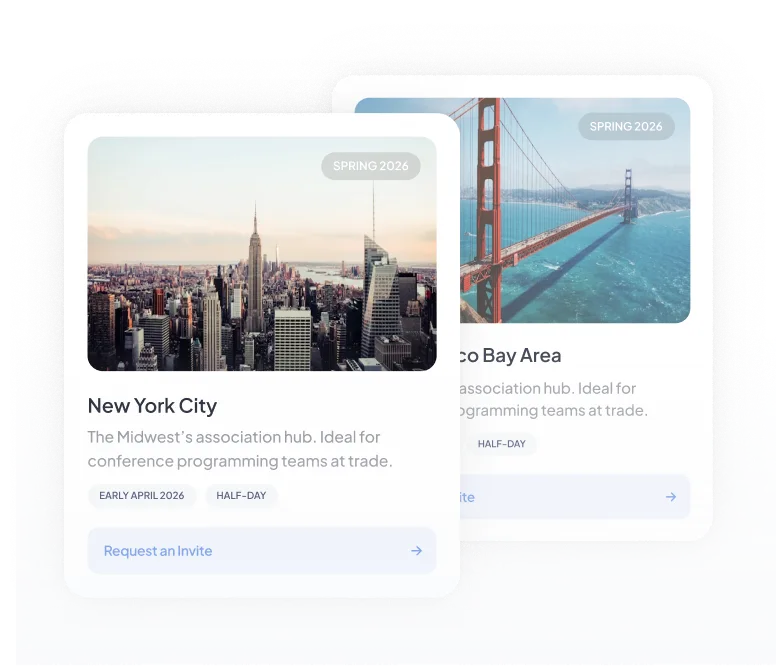Click the Bay Area card description text
776x666 pixels.
[x=553, y=399]
